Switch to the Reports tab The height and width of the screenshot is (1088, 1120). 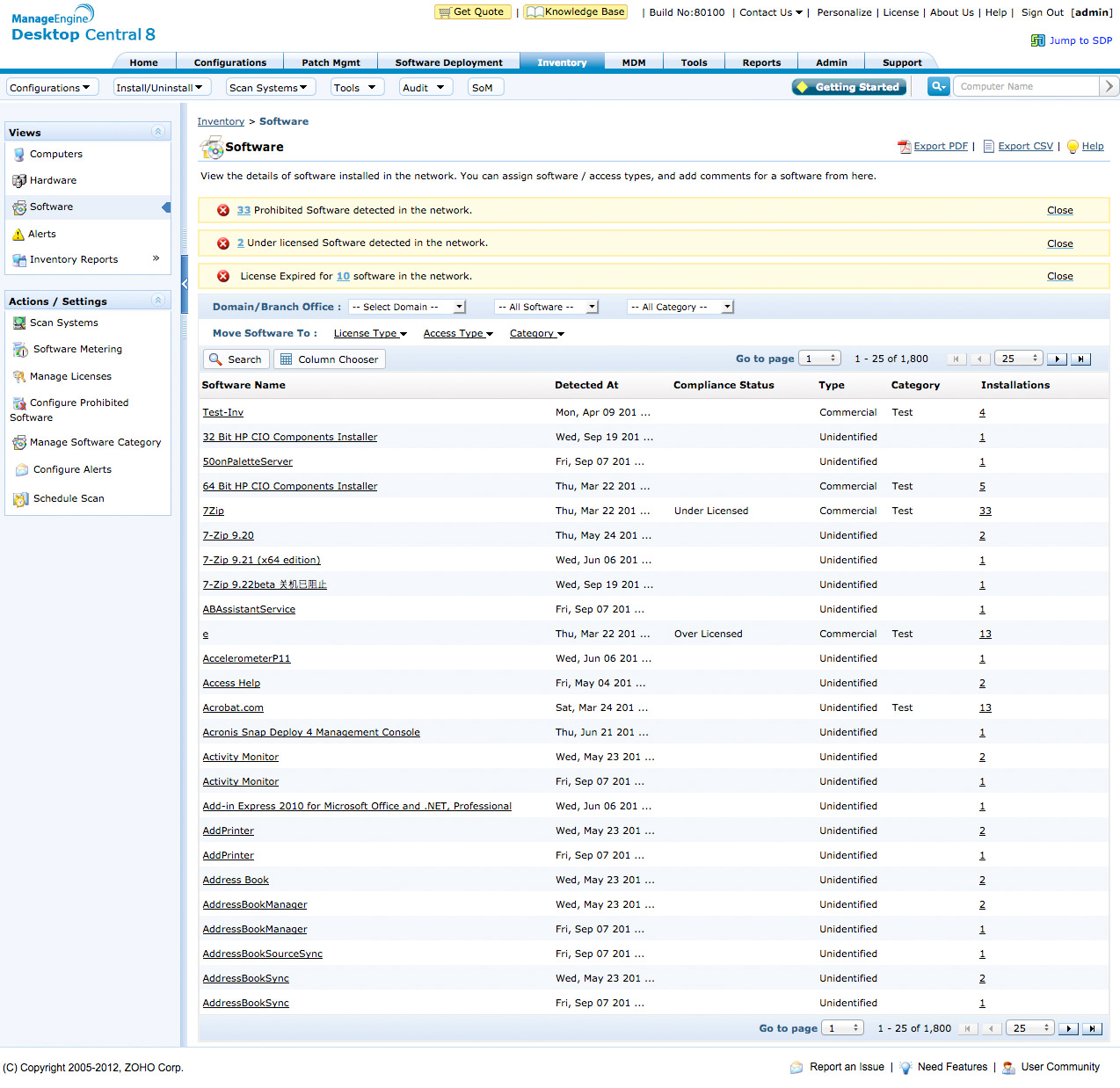(761, 62)
